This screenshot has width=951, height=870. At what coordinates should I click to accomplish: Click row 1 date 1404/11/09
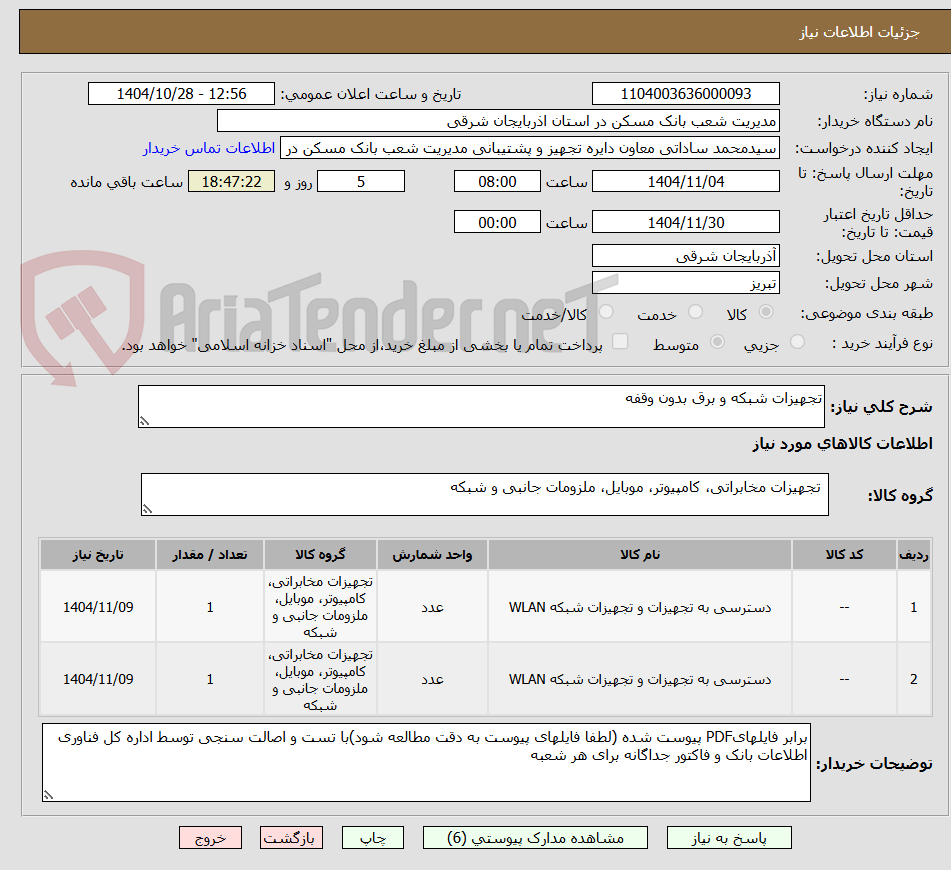(98, 607)
